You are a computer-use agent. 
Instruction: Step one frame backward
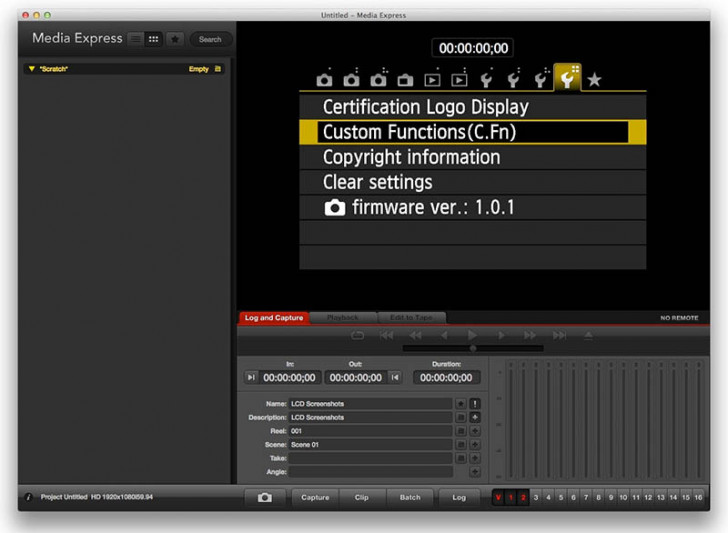click(444, 335)
